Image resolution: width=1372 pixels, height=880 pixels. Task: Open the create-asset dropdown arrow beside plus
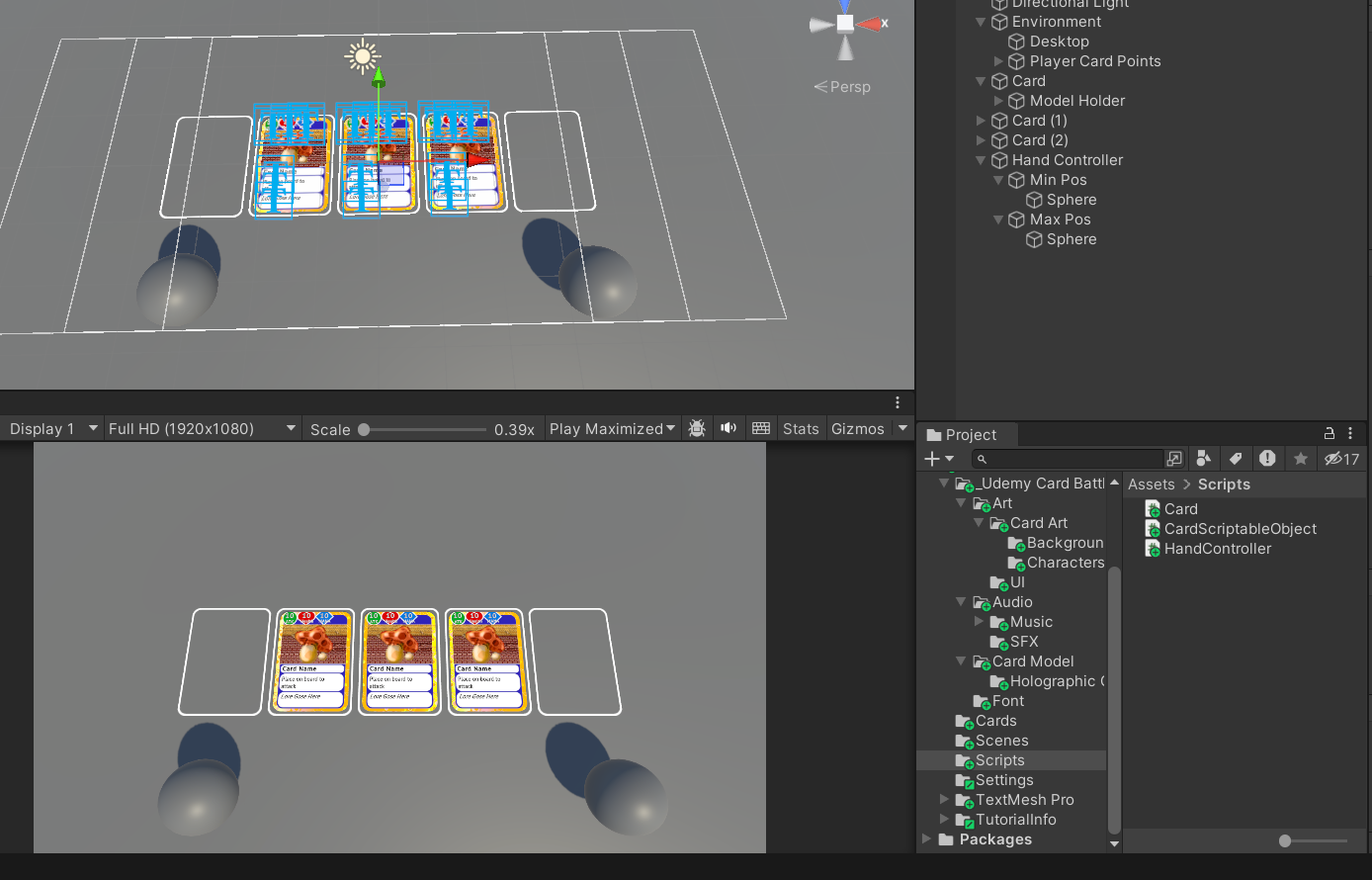pos(950,459)
